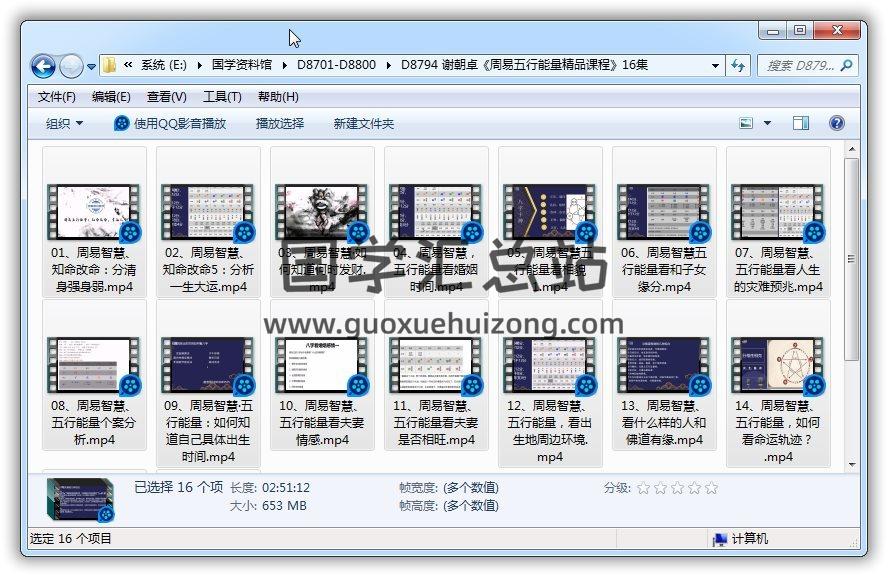Set rating to one star
888x577 pixels.
coord(643,488)
